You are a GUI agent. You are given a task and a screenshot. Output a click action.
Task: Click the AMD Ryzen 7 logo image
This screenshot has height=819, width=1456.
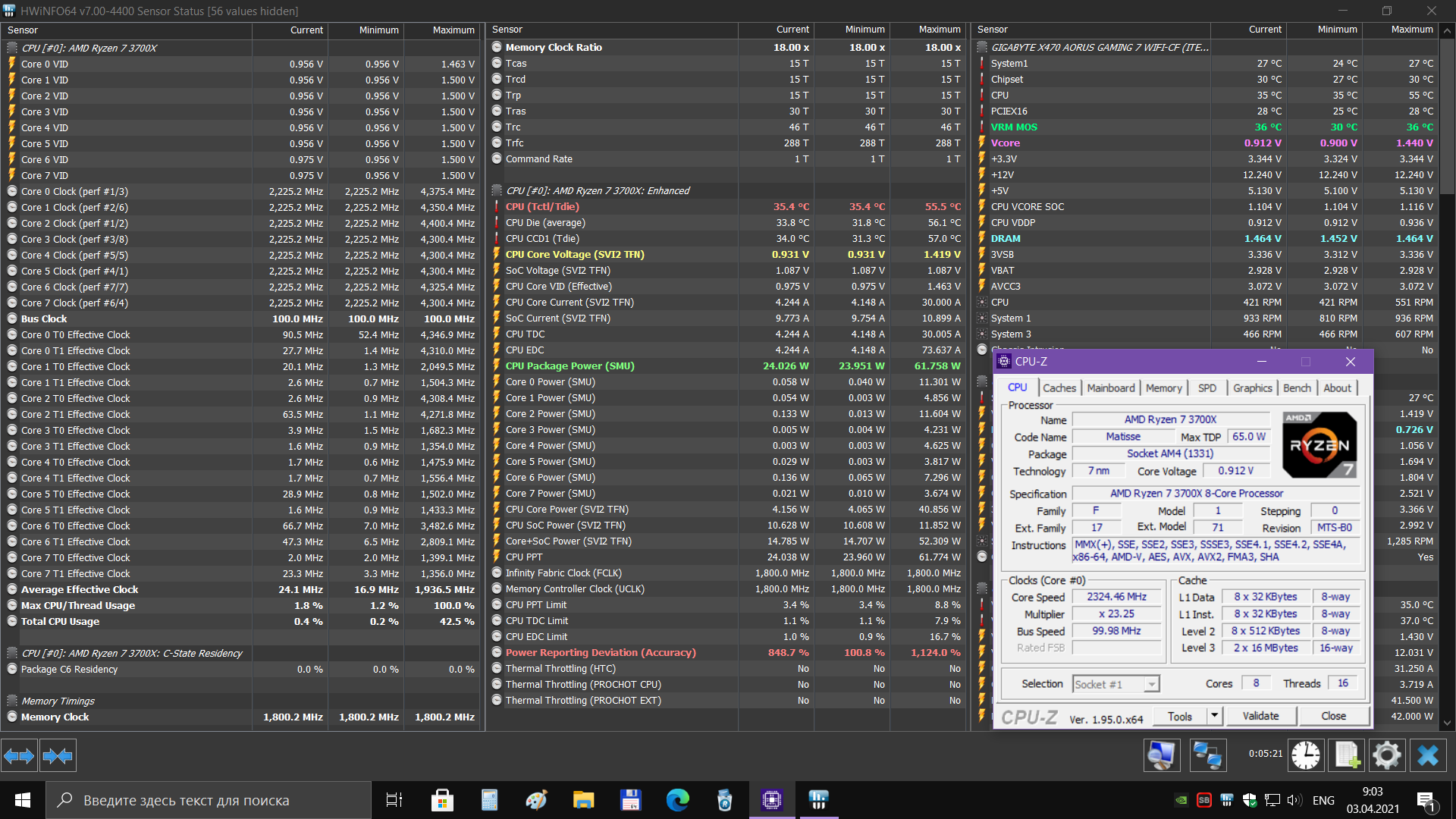1319,445
